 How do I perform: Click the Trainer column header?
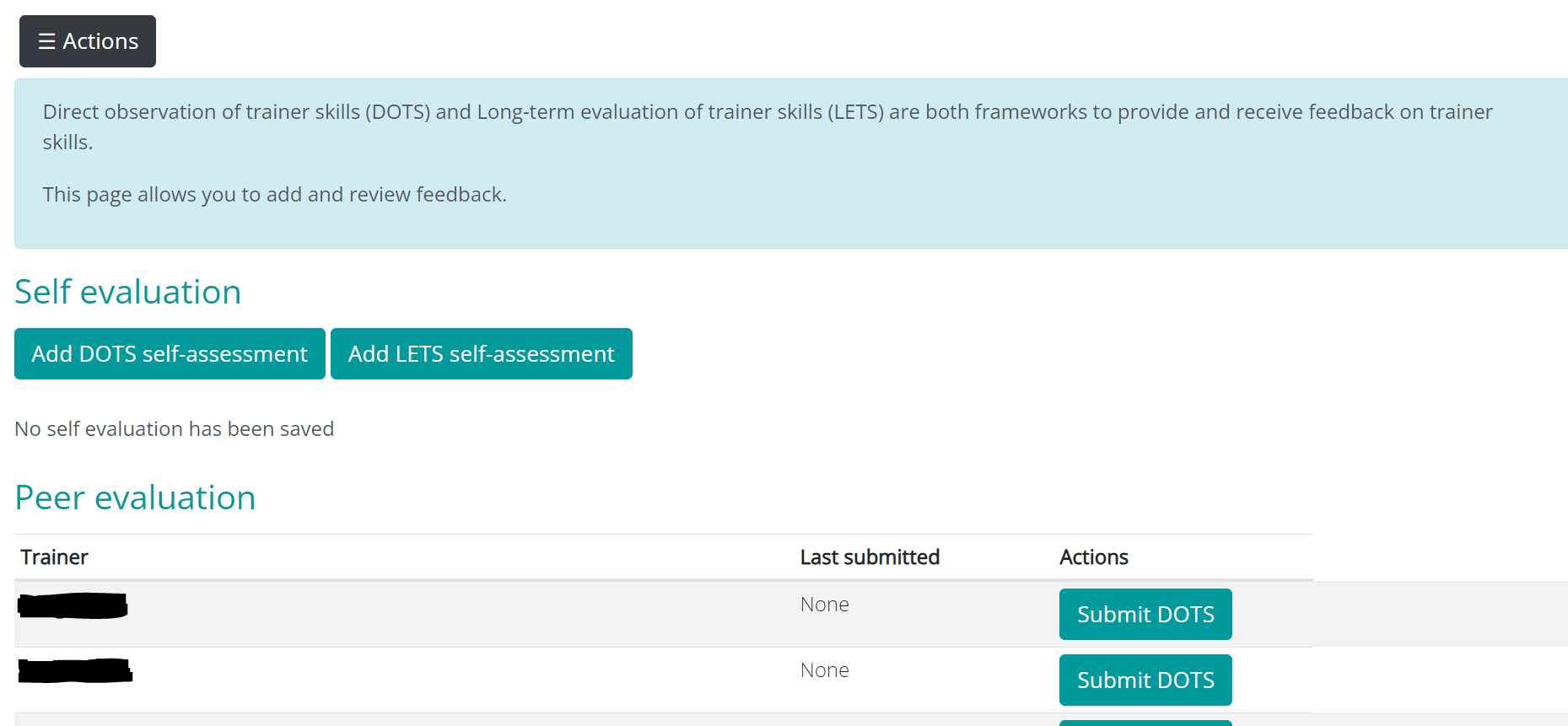[53, 557]
